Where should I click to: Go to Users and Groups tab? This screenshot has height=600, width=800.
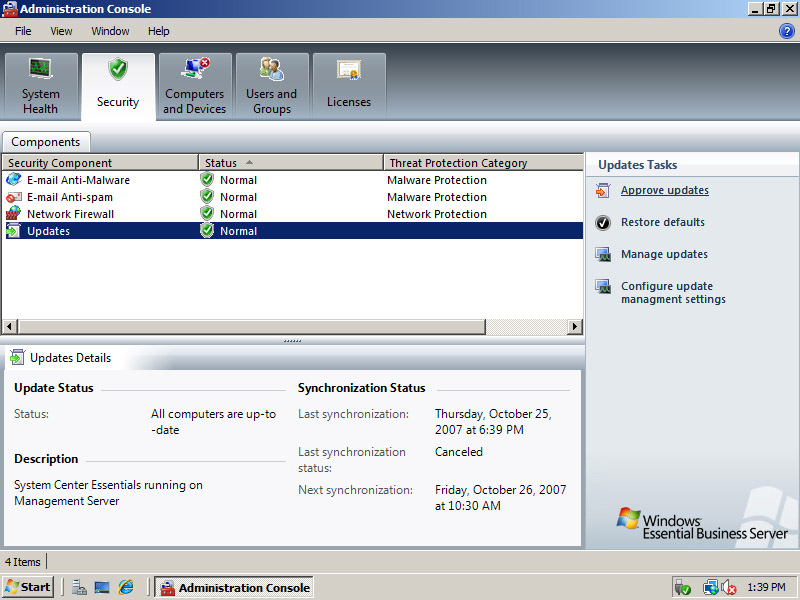(x=272, y=87)
